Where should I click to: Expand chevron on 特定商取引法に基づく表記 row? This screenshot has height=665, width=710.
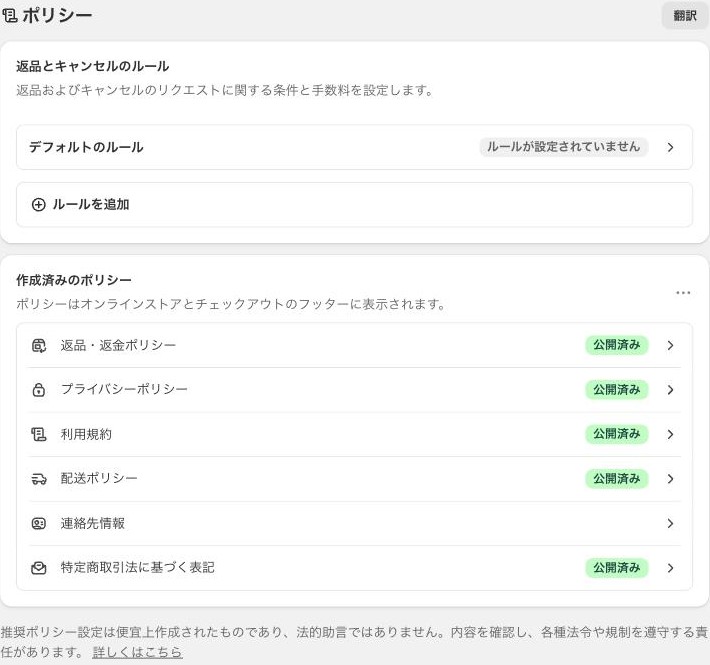tap(671, 568)
